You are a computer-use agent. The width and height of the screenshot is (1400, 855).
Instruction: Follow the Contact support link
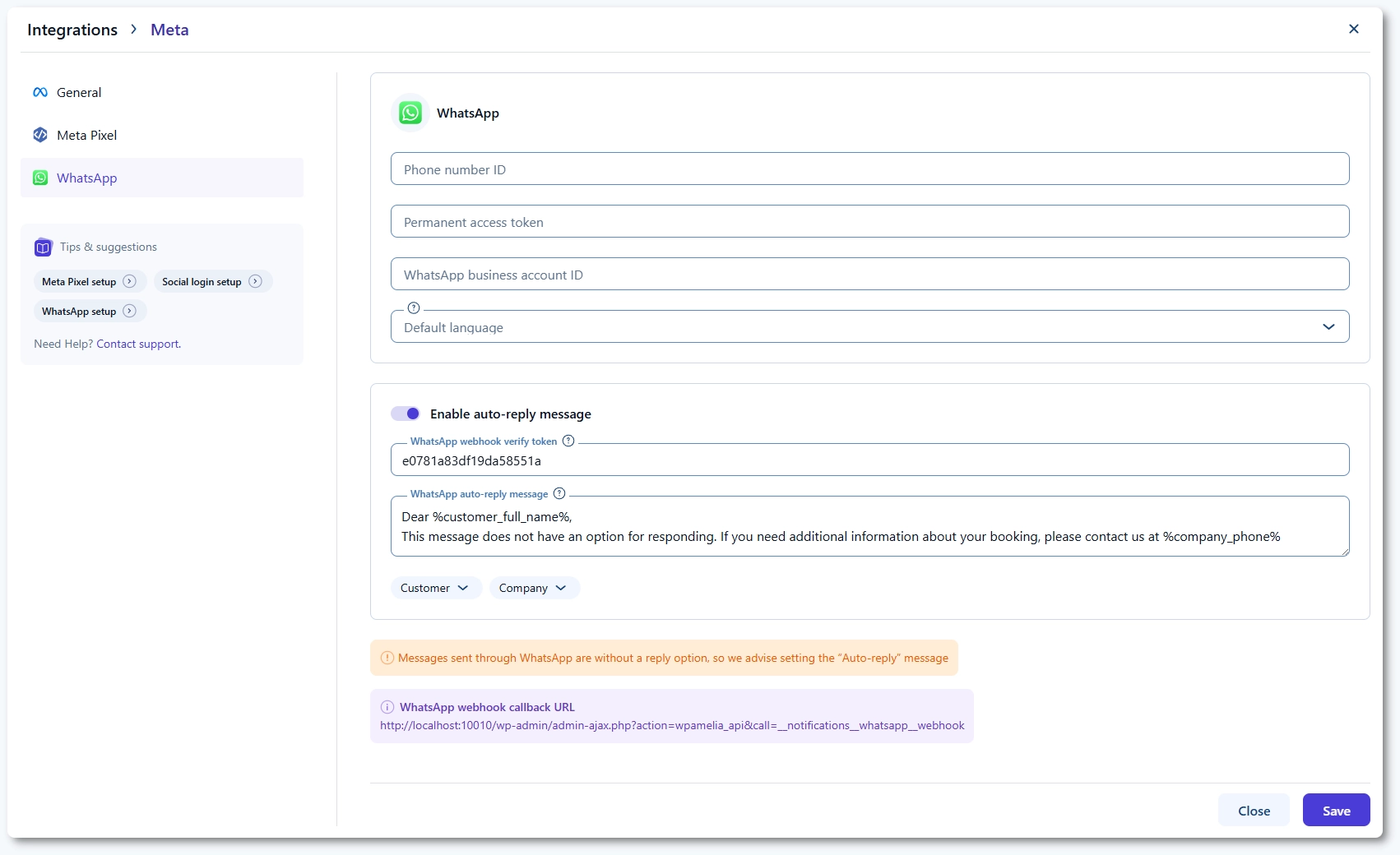138,344
